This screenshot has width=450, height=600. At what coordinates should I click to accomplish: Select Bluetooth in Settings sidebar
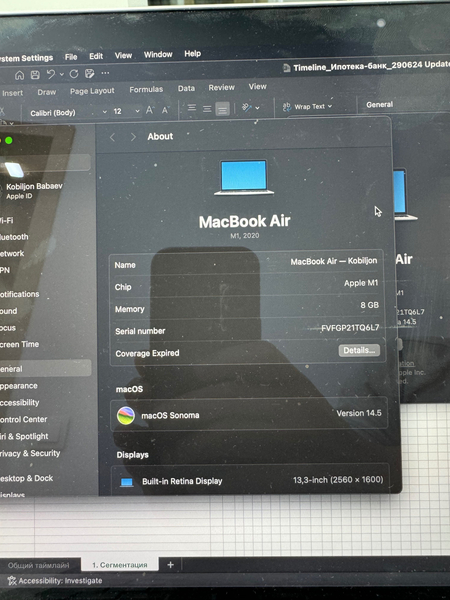point(14,237)
